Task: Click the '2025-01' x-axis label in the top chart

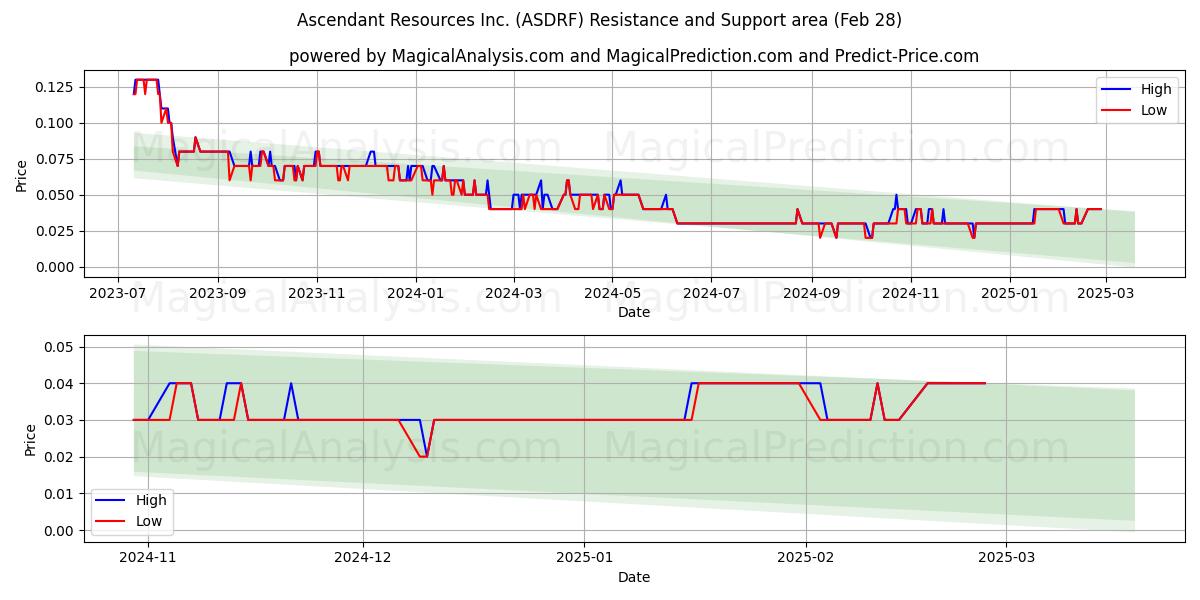Action: point(1008,294)
